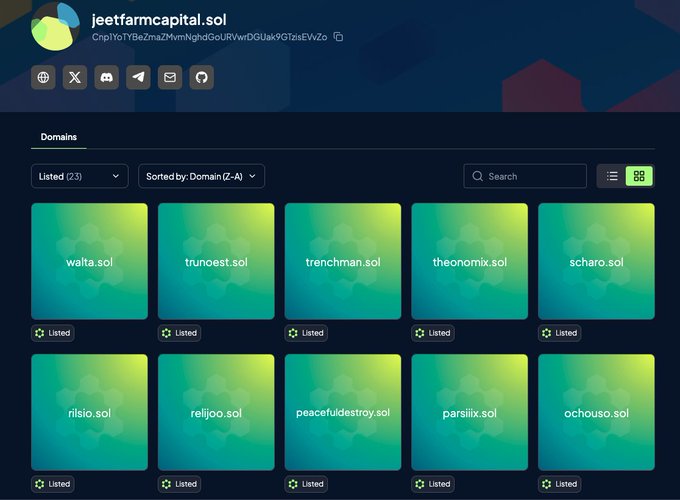Screen dimensions: 680x500
Task: Copy the wallet address with copy icon
Action: click(x=338, y=37)
